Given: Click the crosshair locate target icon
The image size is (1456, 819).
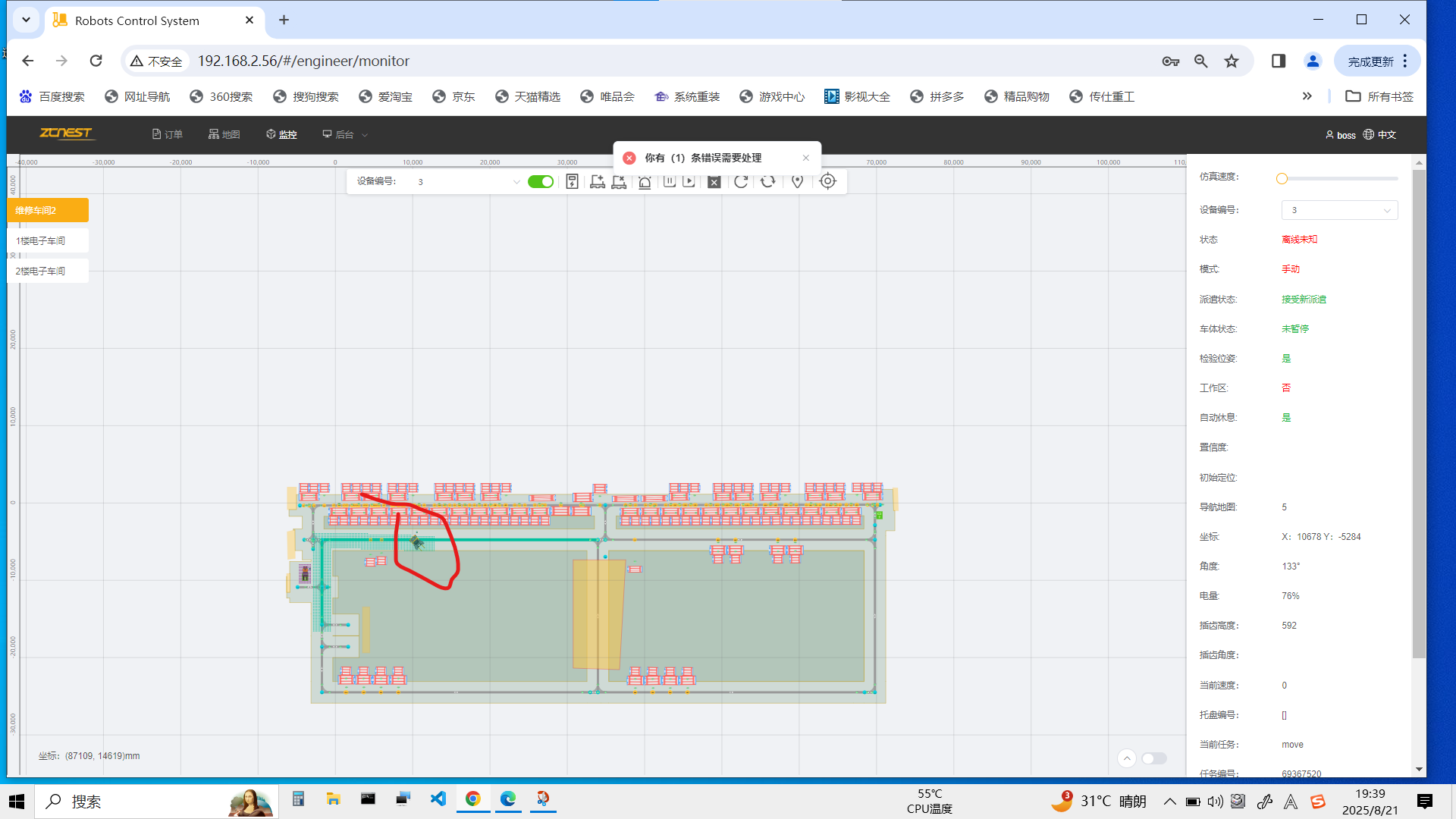Looking at the screenshot, I should 828,181.
